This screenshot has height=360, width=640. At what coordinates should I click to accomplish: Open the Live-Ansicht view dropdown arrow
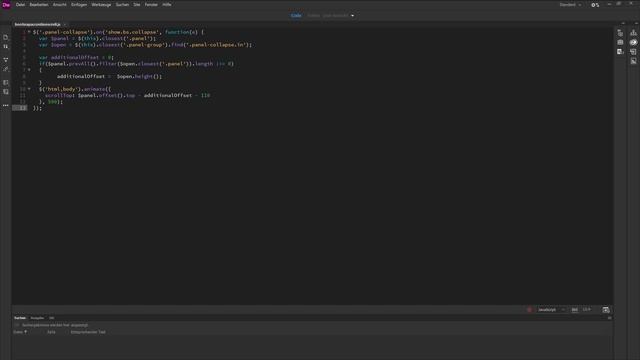point(353,16)
